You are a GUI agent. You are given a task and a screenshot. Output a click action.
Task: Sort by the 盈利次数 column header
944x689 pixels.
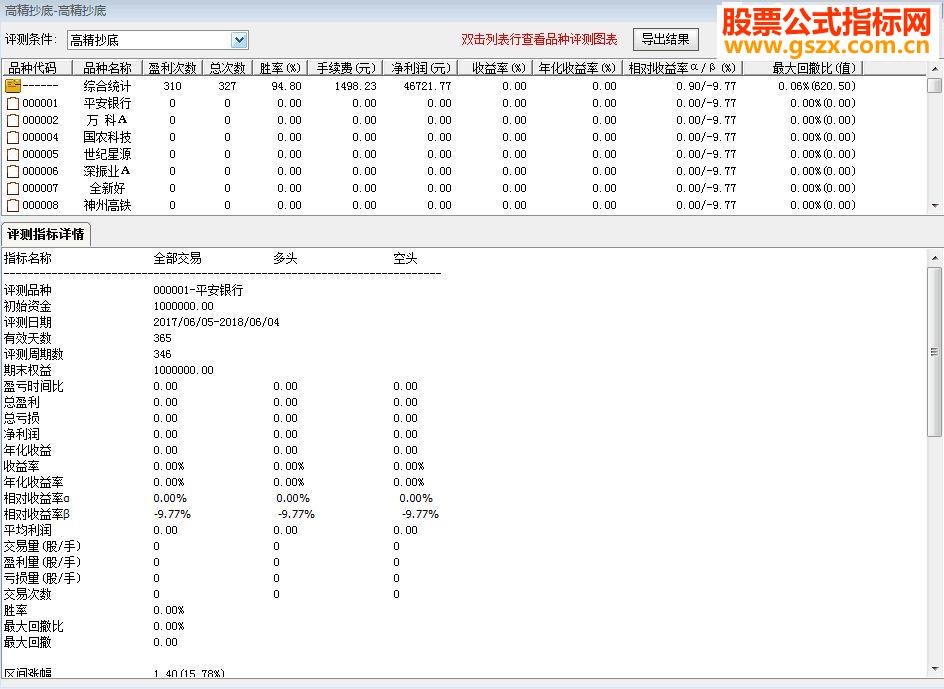tap(172, 68)
